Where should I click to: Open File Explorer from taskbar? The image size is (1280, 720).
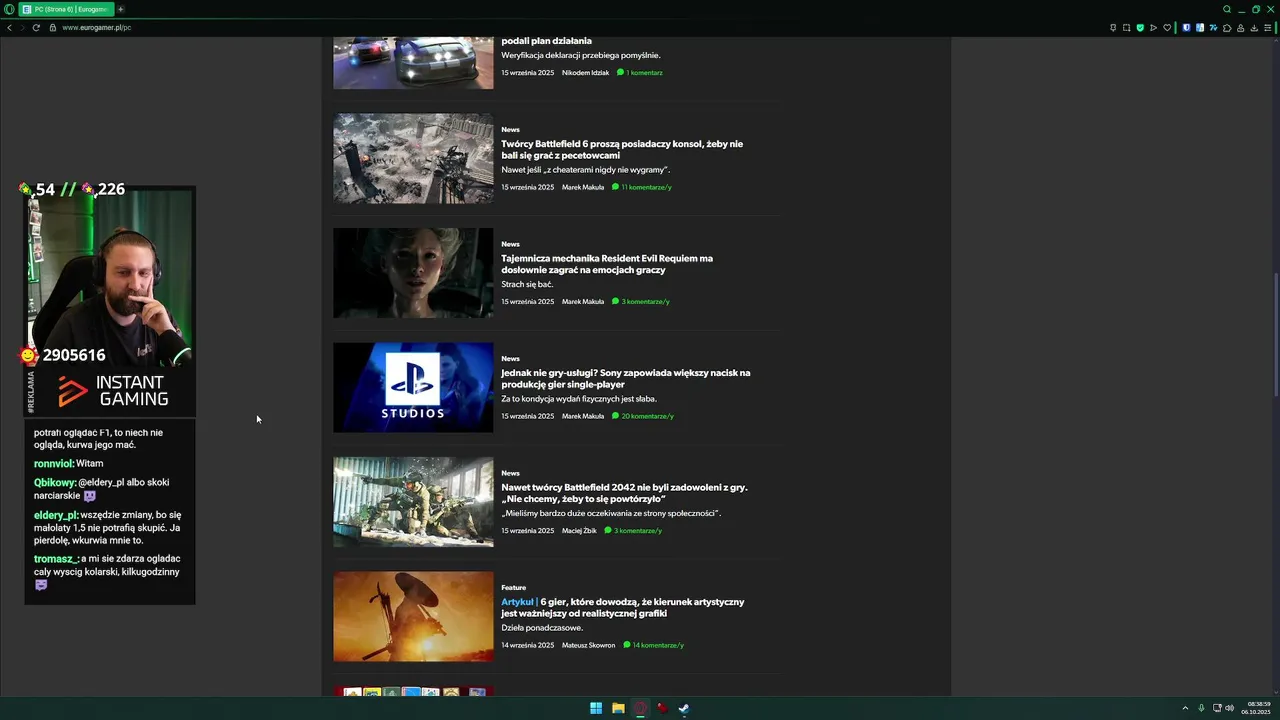[x=618, y=708]
